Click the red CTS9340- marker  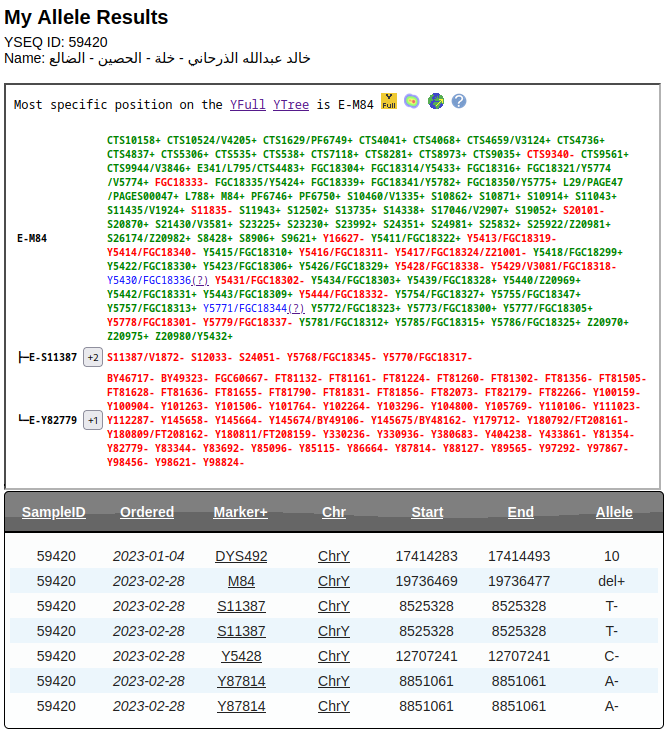(550, 154)
